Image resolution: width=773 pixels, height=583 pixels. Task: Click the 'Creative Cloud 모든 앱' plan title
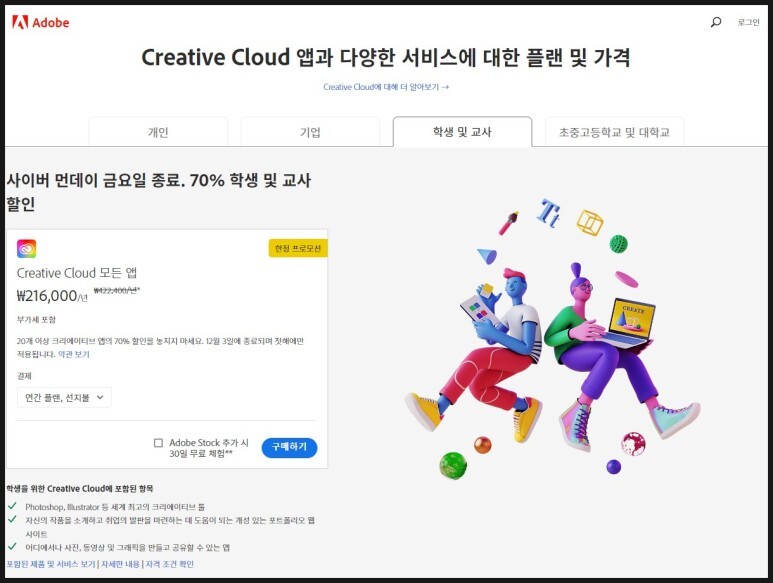[77, 273]
